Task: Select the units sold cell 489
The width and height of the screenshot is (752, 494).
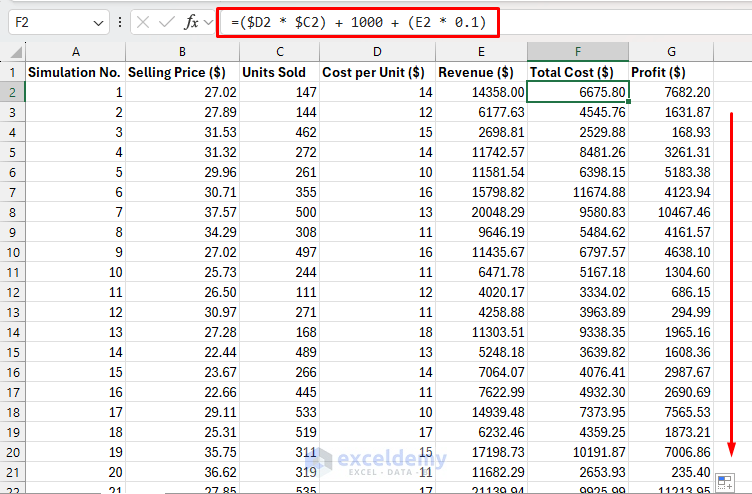Action: point(280,353)
